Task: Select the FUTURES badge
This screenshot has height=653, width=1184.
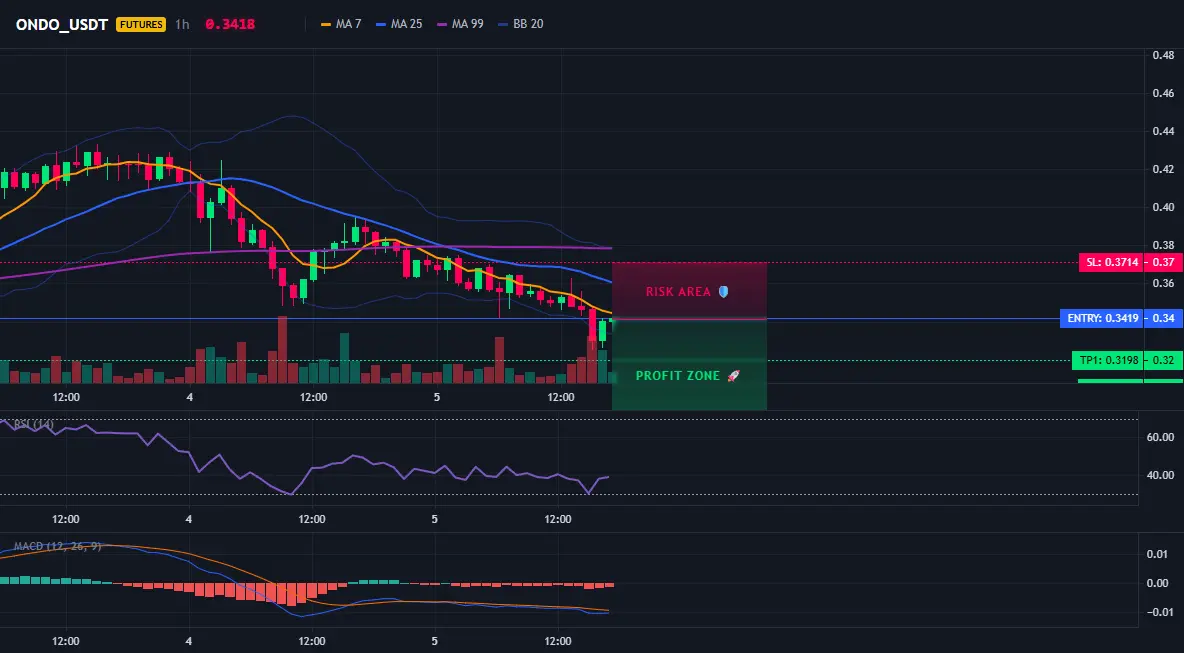Action: 140,24
